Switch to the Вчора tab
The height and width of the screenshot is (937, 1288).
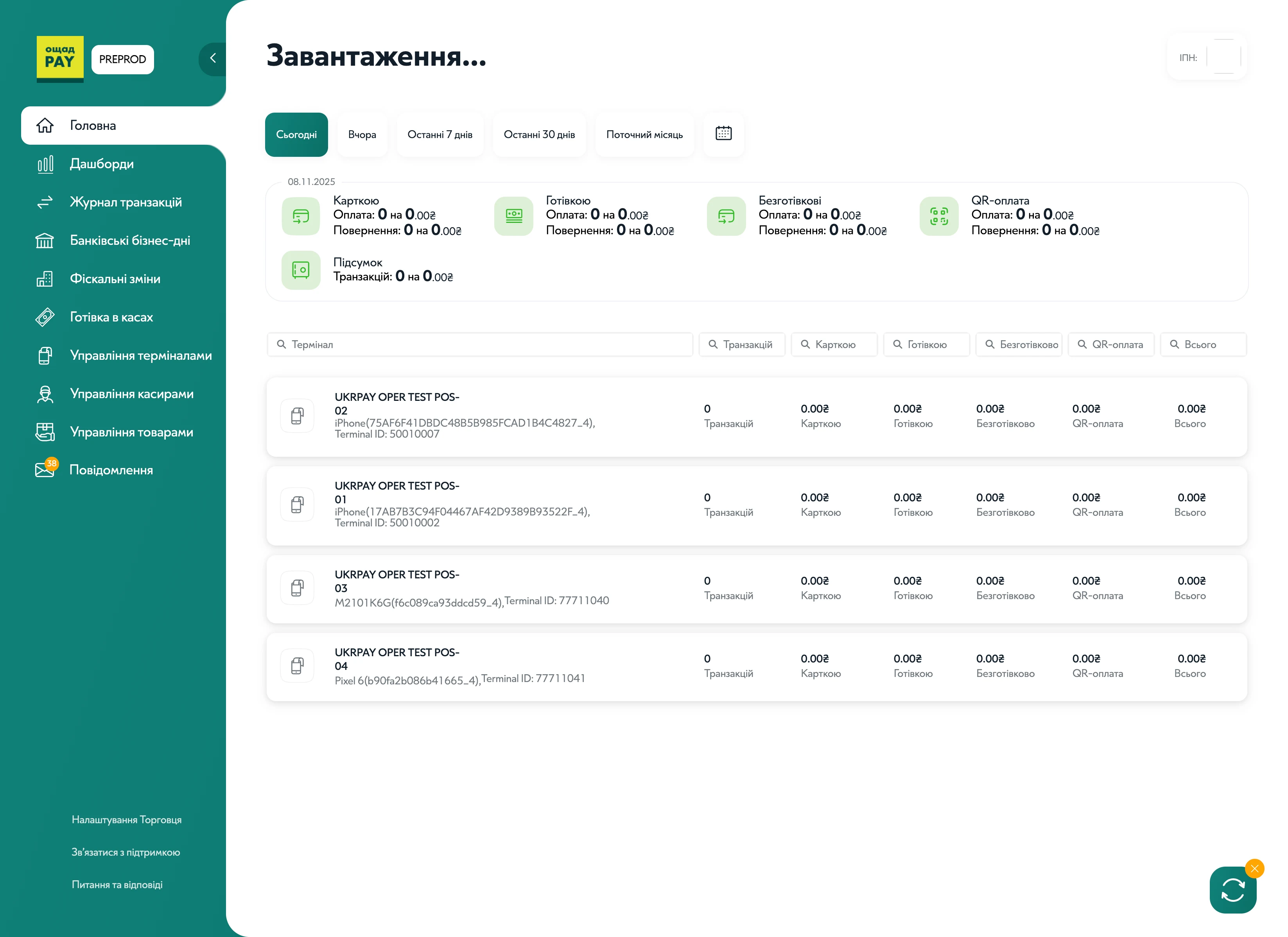point(362,135)
